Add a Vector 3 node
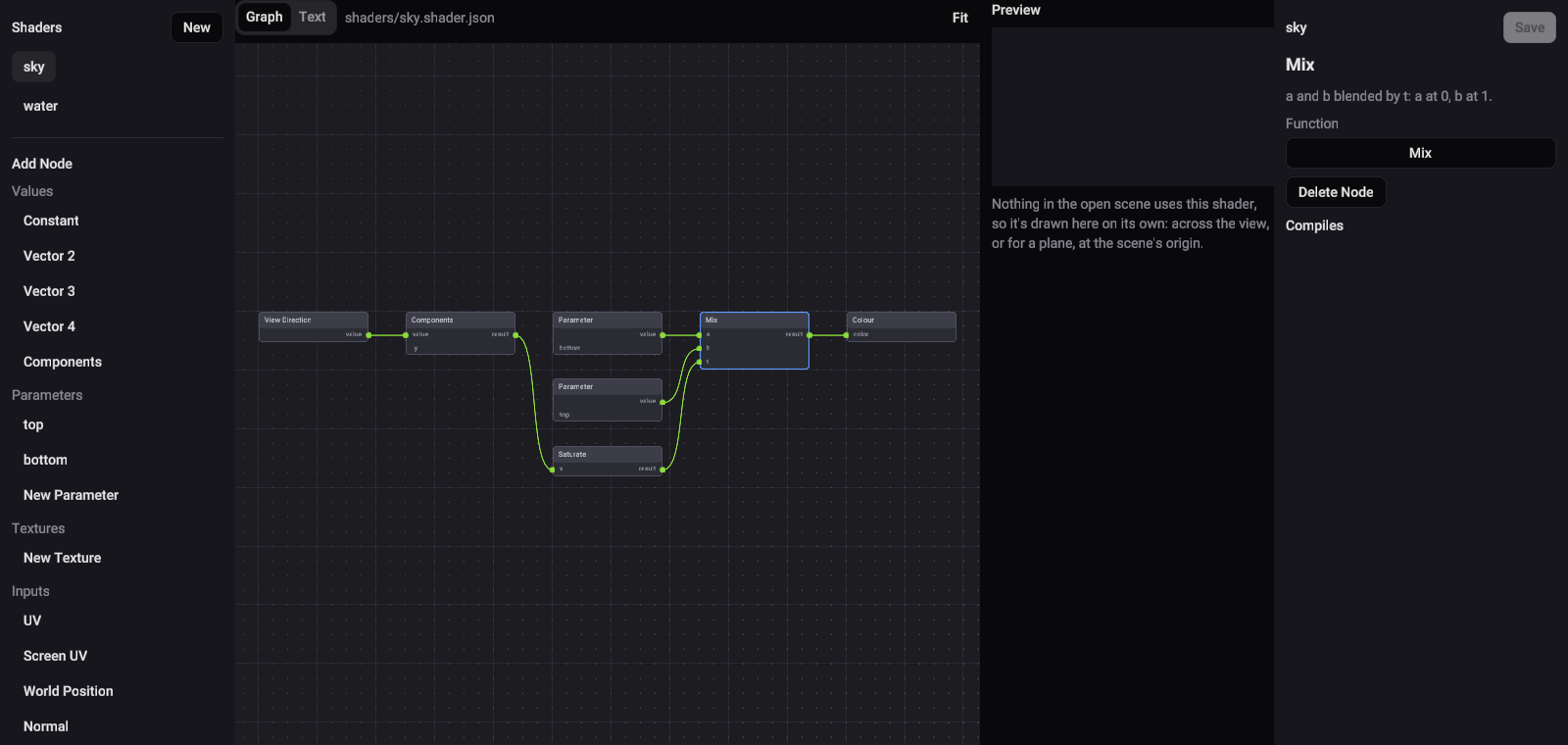The image size is (1568, 745). [49, 291]
